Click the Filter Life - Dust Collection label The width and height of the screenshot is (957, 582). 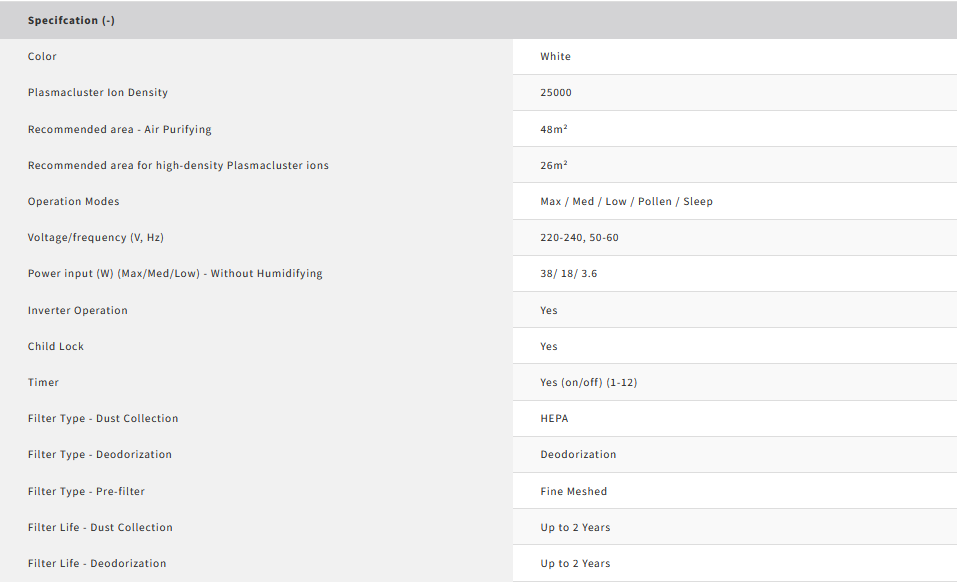100,527
